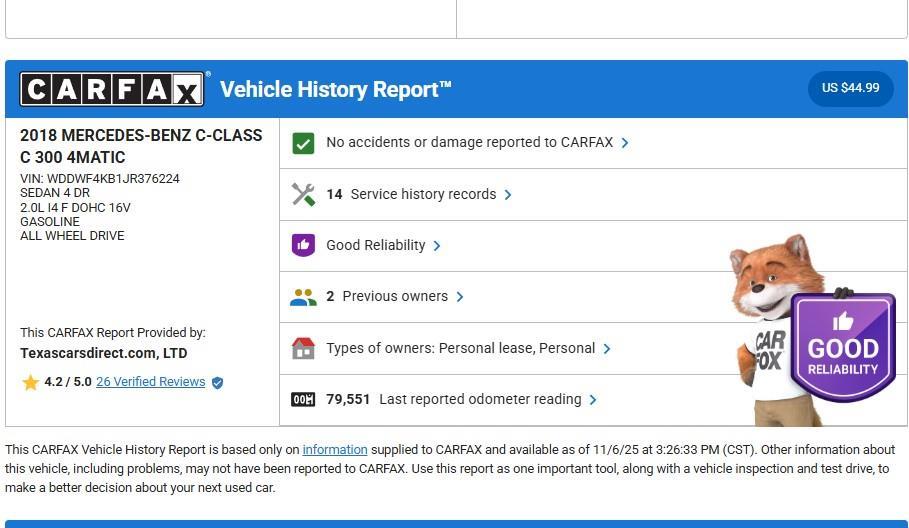909x528 pixels.
Task: Click the Types of owners row text
Action: (460, 348)
